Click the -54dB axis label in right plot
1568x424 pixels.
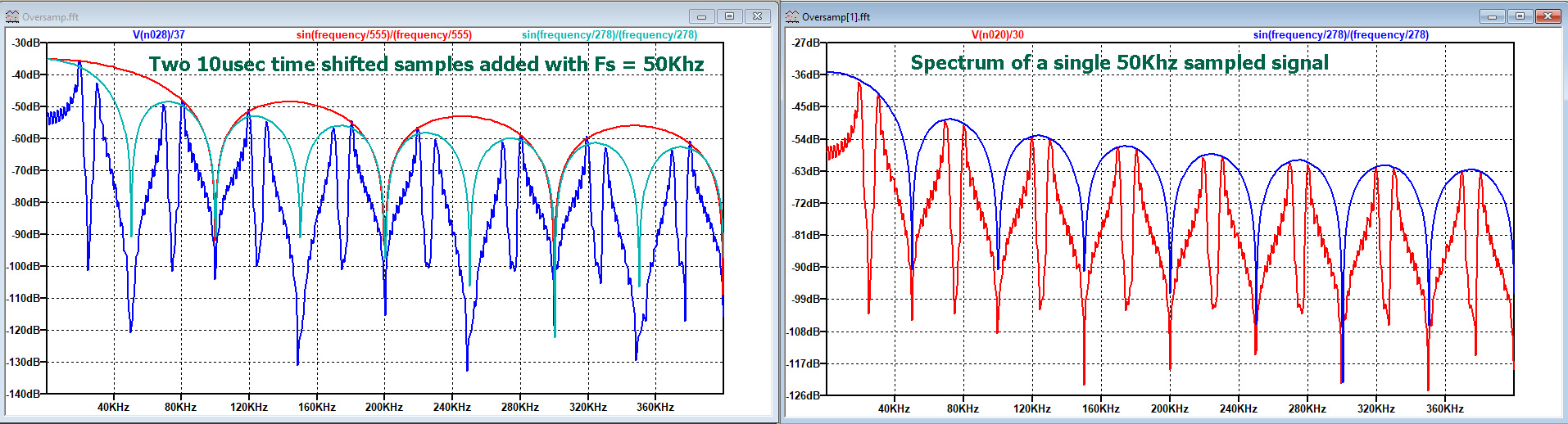806,139
